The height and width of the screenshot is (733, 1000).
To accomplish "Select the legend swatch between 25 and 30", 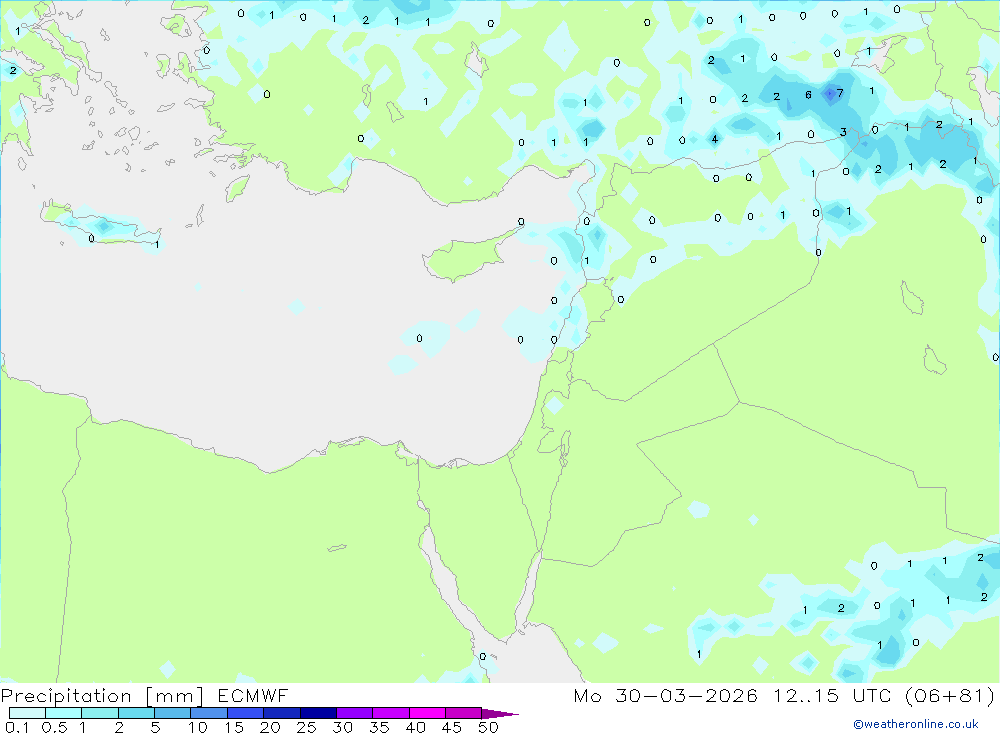I will coord(318,713).
